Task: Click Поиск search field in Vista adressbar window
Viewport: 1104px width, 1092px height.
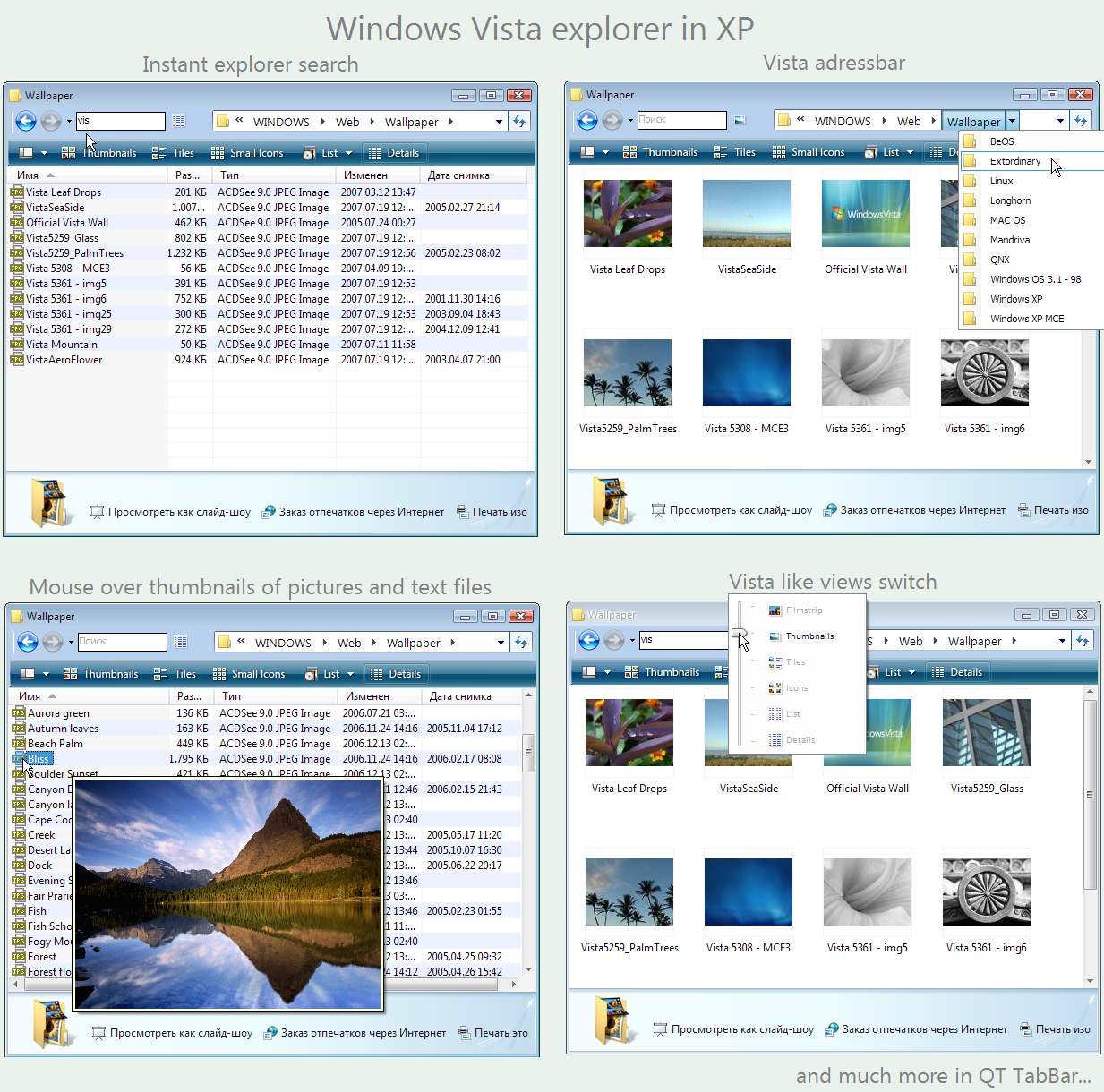Action: click(681, 120)
